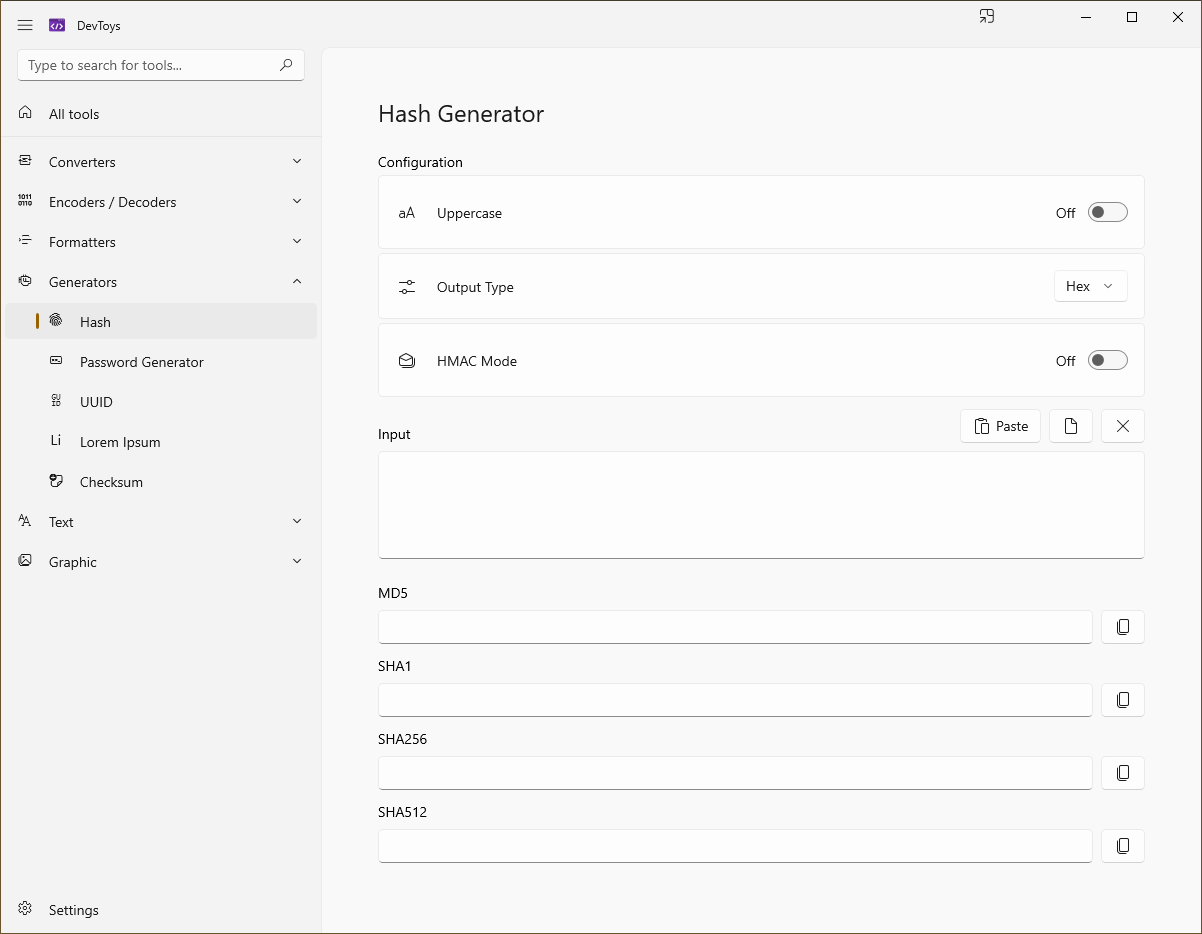Screen dimensions: 1202x934
Task: Click the Paste button
Action: pyautogui.click(x=1001, y=426)
